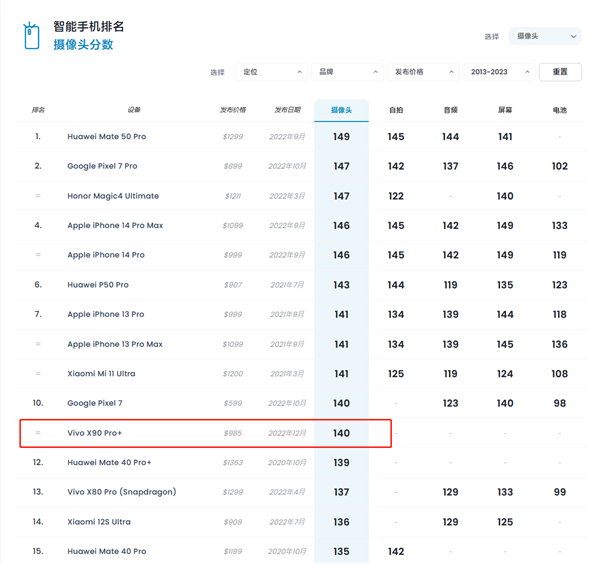Screen dimensions: 600x564
Task: Sort by the 音频 column header
Action: [x=450, y=110]
